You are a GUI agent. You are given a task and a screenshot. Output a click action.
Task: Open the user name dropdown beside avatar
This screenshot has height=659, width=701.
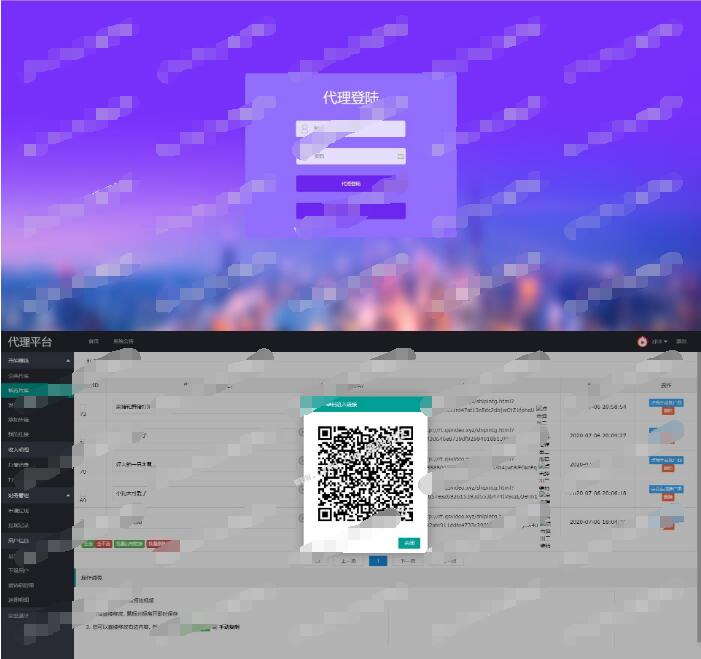[659, 342]
